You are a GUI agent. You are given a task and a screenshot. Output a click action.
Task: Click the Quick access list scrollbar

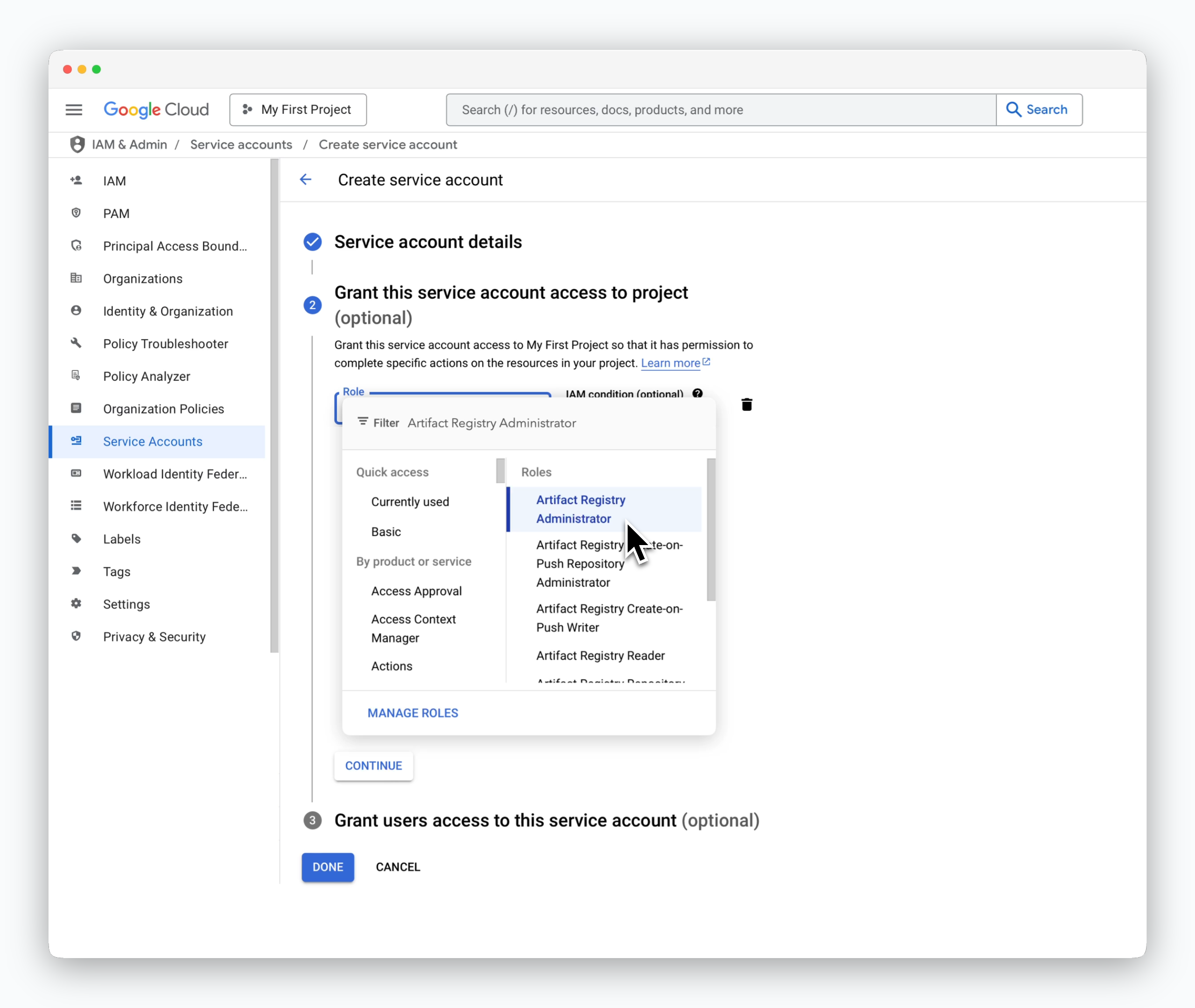[x=500, y=471]
